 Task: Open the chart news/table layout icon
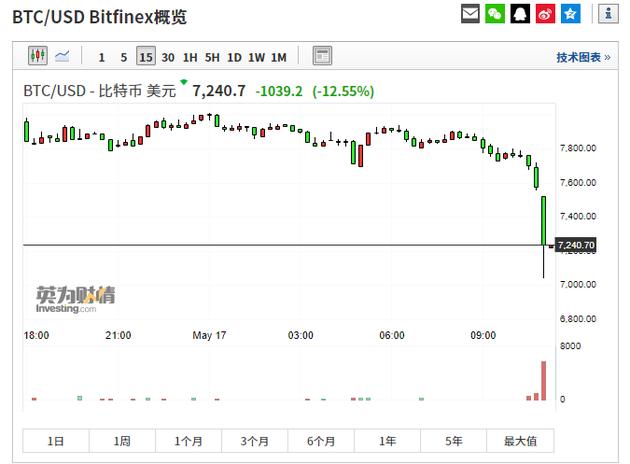pos(322,56)
